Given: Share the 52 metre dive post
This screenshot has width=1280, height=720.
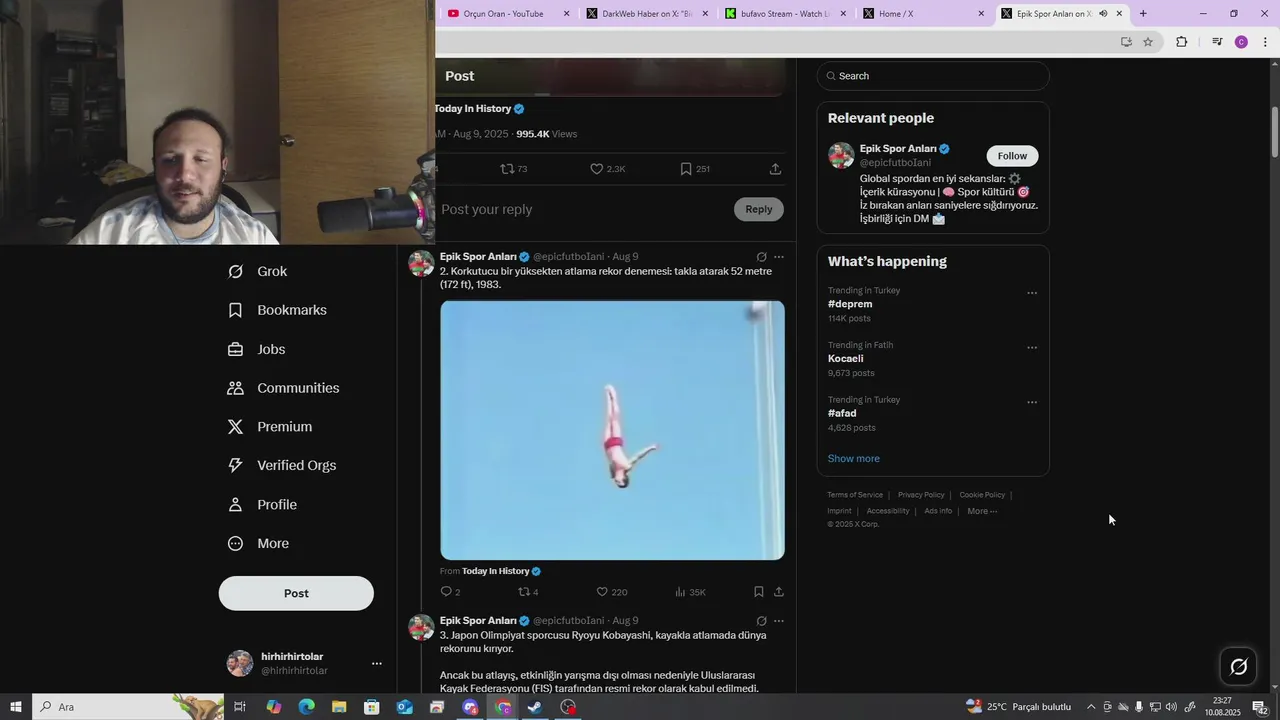Looking at the screenshot, I should pos(779,592).
